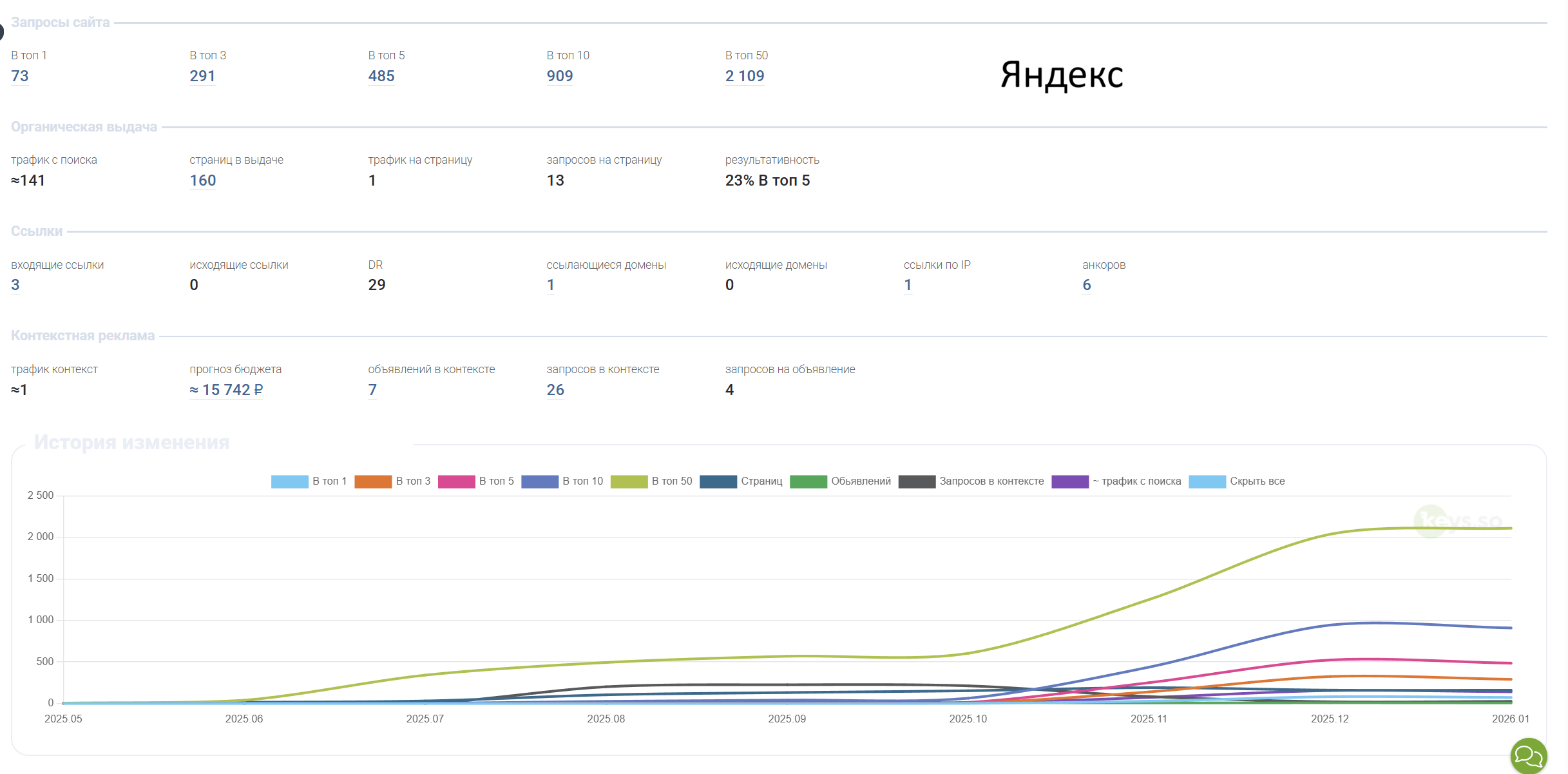Open the В топ 5 value 485

tap(381, 76)
